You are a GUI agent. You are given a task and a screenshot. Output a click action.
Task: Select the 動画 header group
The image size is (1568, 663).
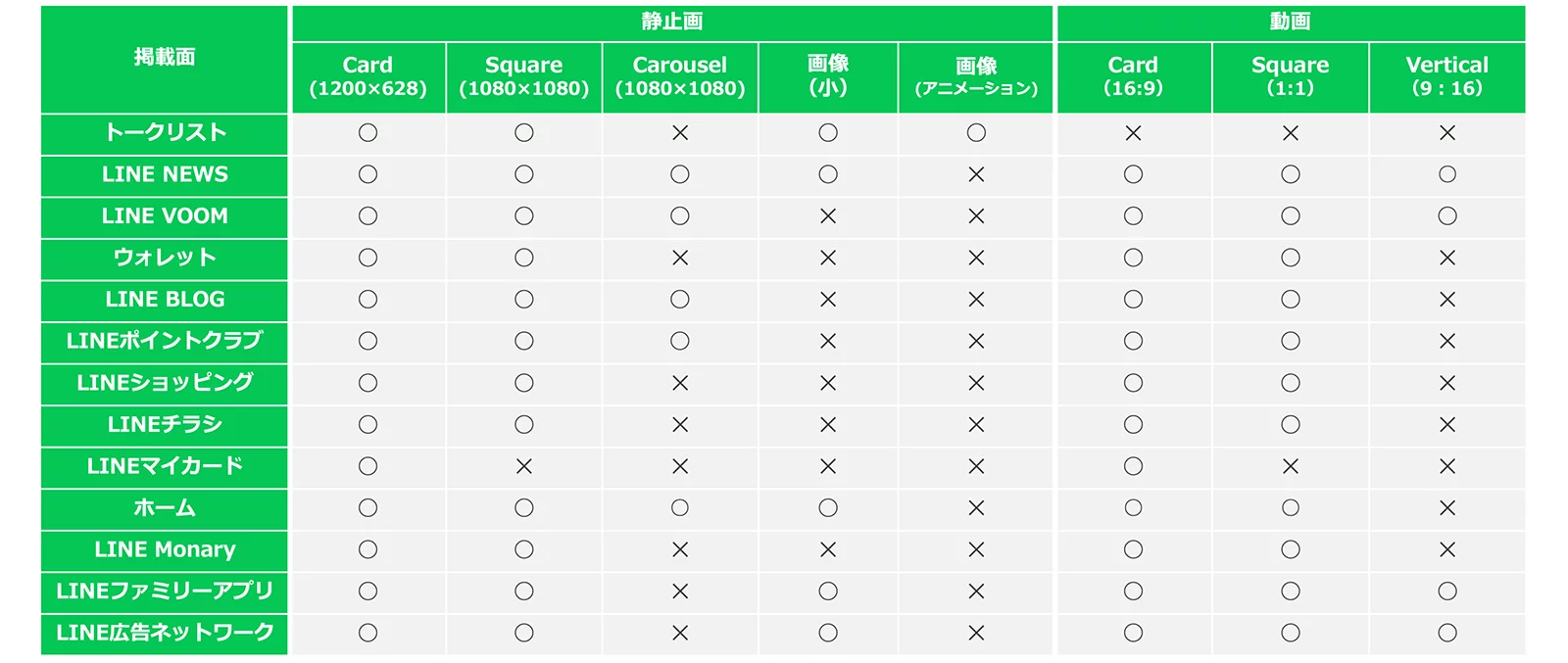(x=1291, y=23)
